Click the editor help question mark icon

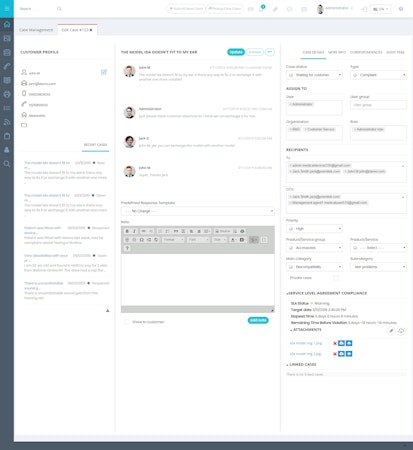pos(127,248)
